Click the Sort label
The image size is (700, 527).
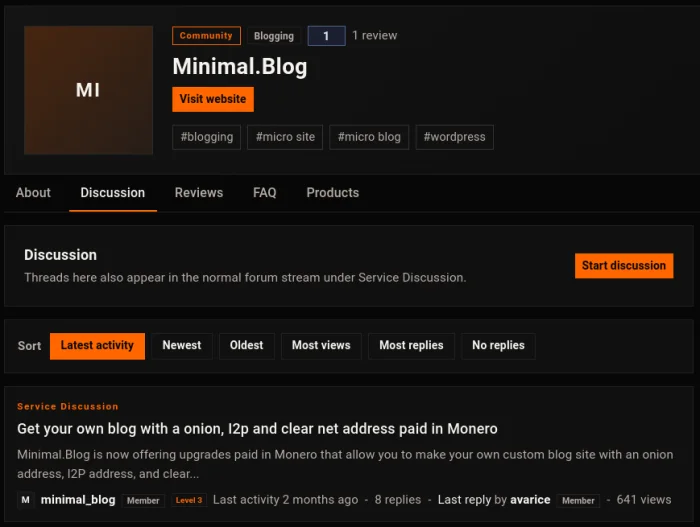pyautogui.click(x=29, y=346)
